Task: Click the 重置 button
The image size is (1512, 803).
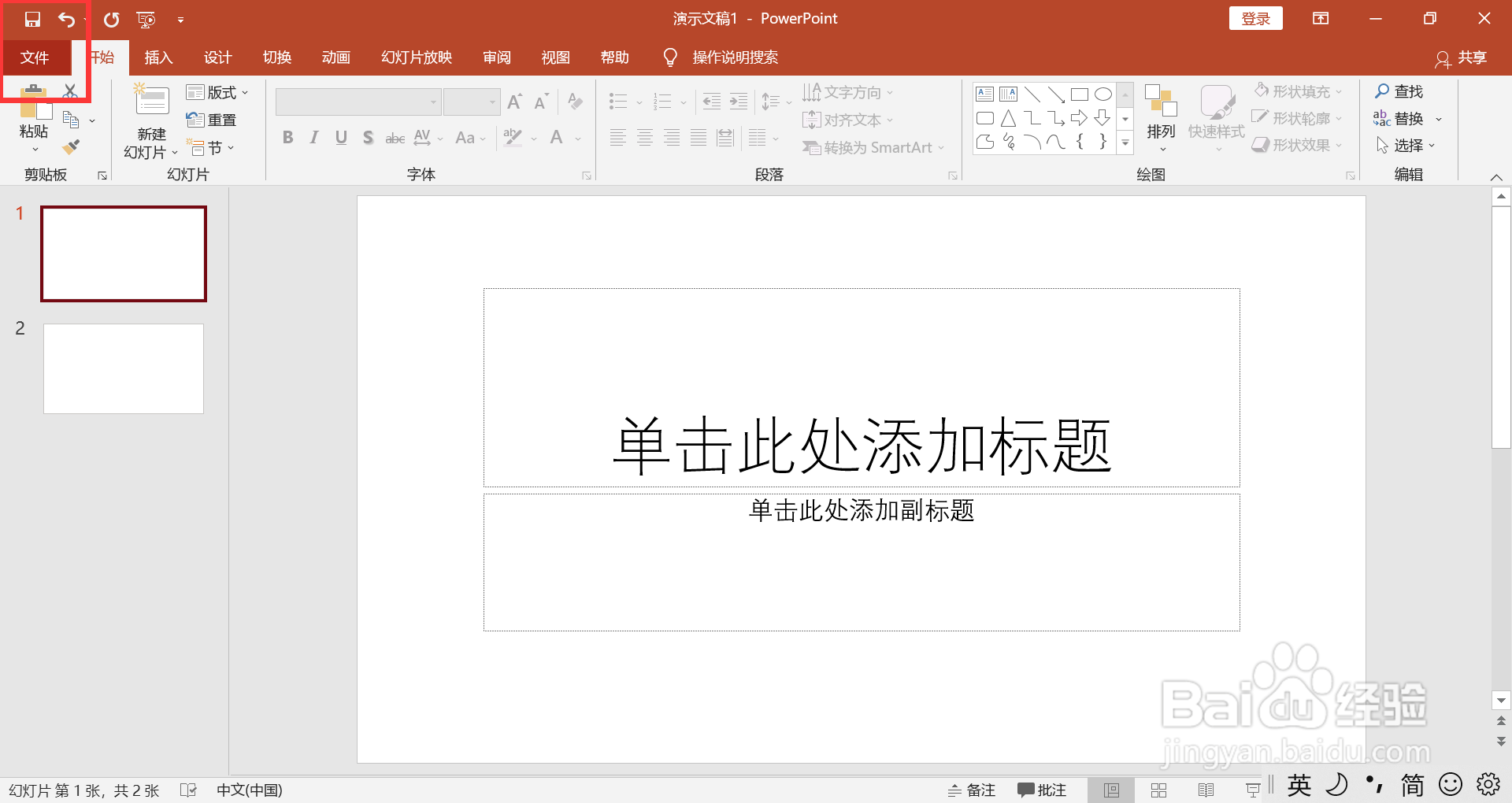Action: point(211,120)
